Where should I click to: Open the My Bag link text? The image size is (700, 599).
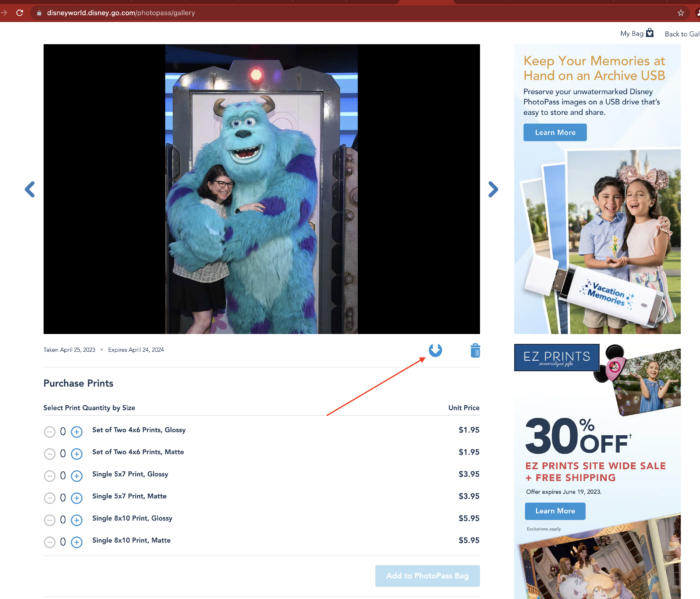pos(632,33)
